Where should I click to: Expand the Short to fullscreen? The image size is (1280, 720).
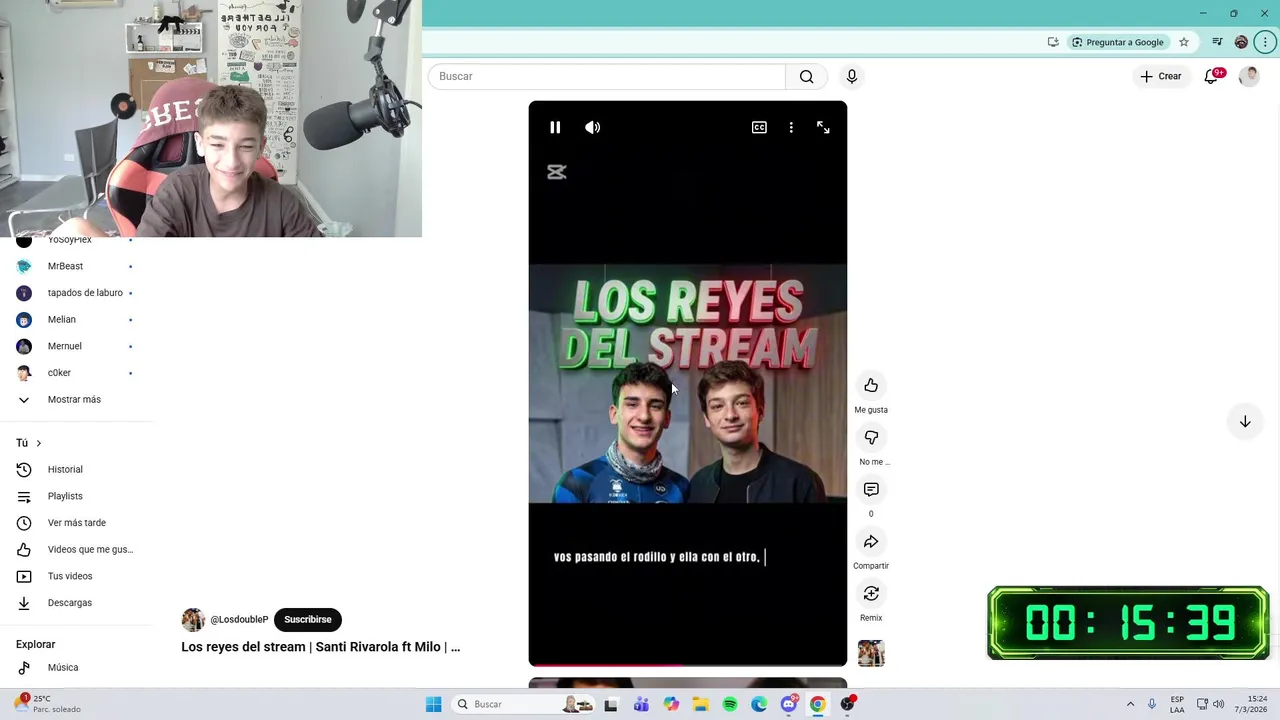click(x=823, y=127)
